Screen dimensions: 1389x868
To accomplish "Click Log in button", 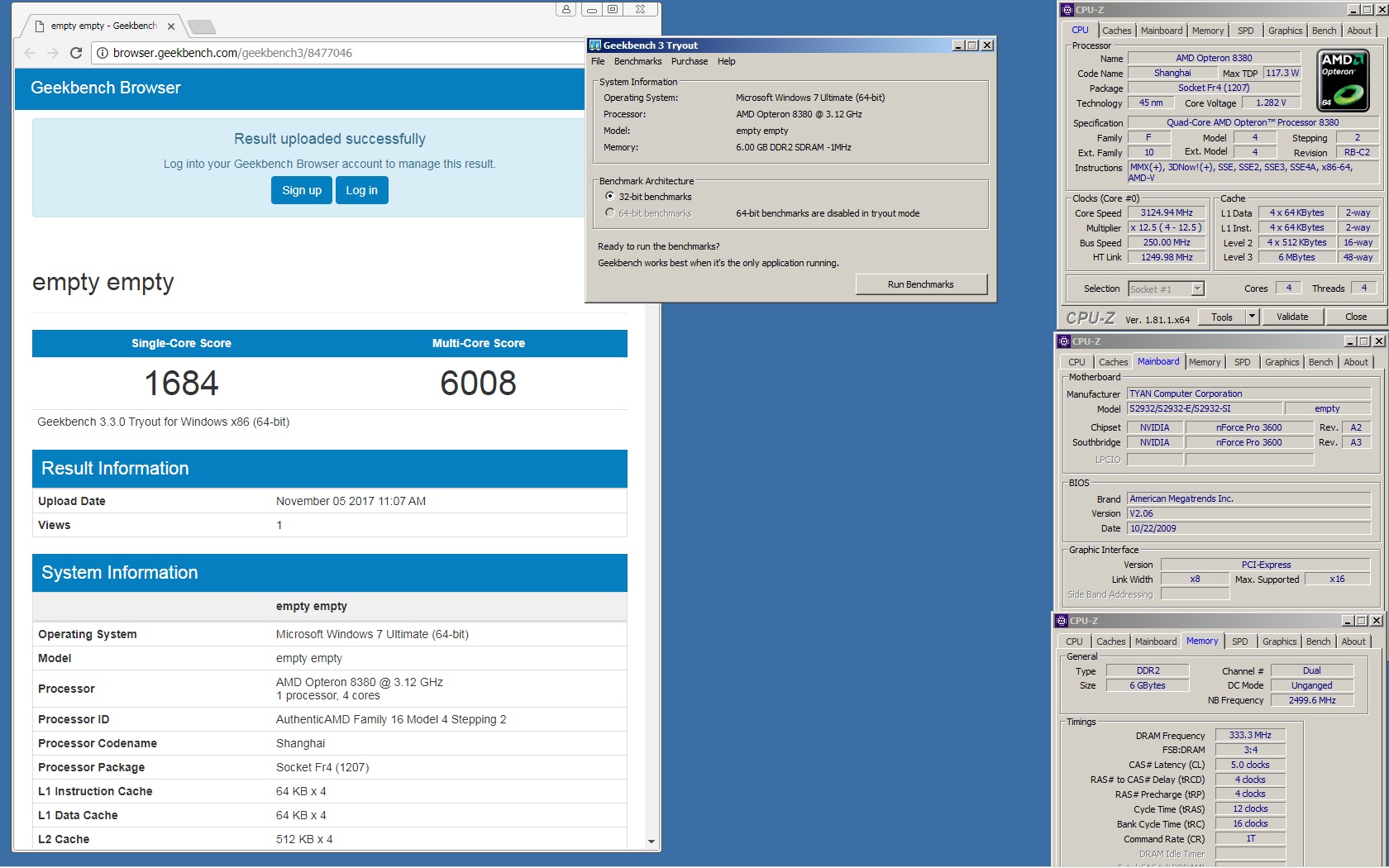I will click(361, 190).
